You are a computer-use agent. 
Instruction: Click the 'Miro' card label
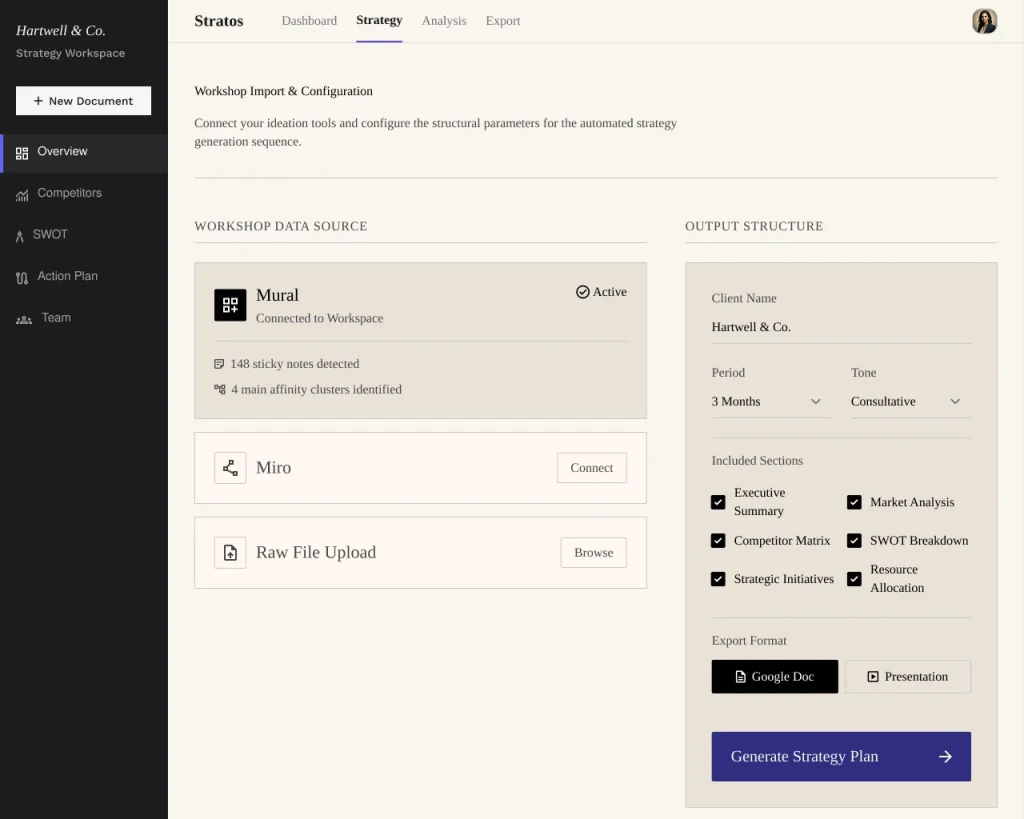(274, 468)
